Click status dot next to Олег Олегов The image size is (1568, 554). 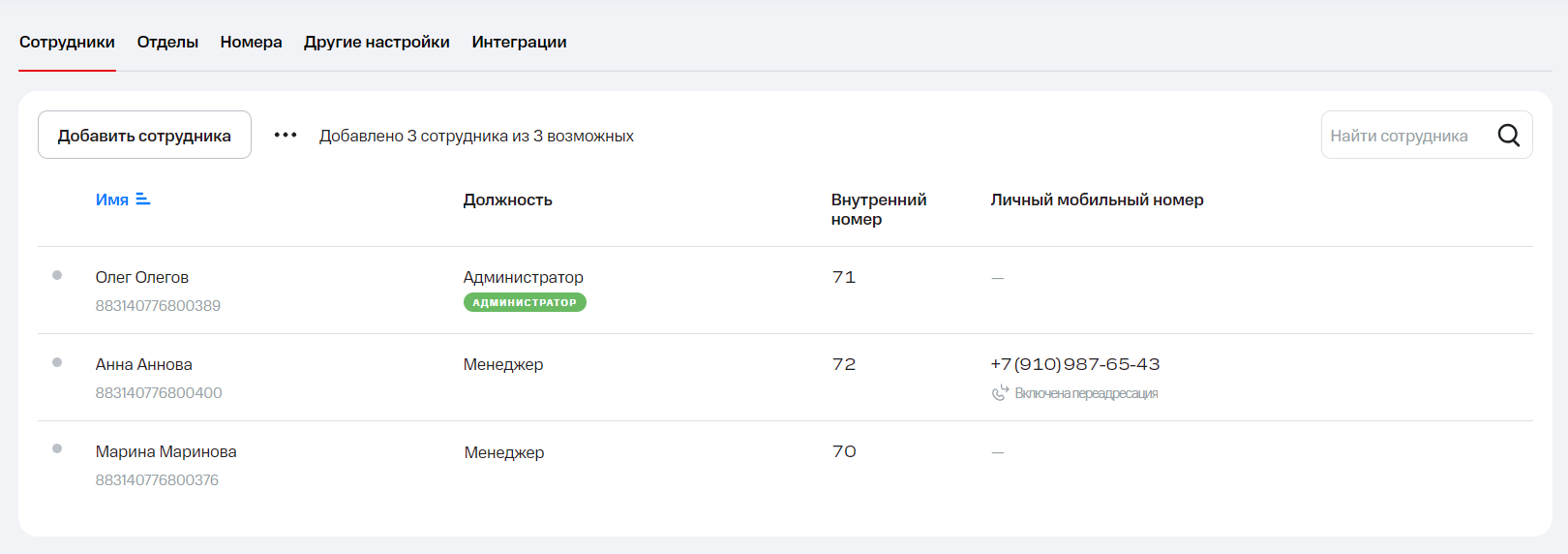tap(57, 275)
